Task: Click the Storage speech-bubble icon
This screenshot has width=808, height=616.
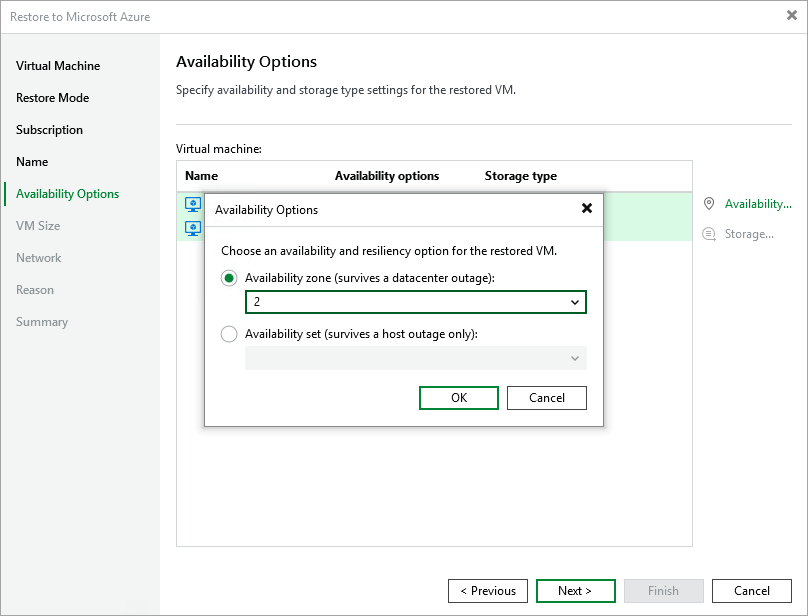Action: (x=708, y=233)
